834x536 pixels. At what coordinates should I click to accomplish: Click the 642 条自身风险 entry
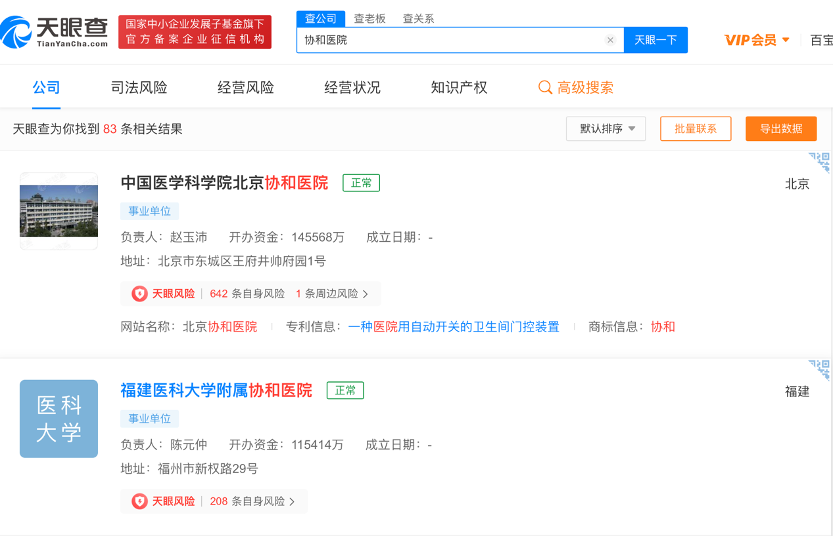[x=247, y=294]
